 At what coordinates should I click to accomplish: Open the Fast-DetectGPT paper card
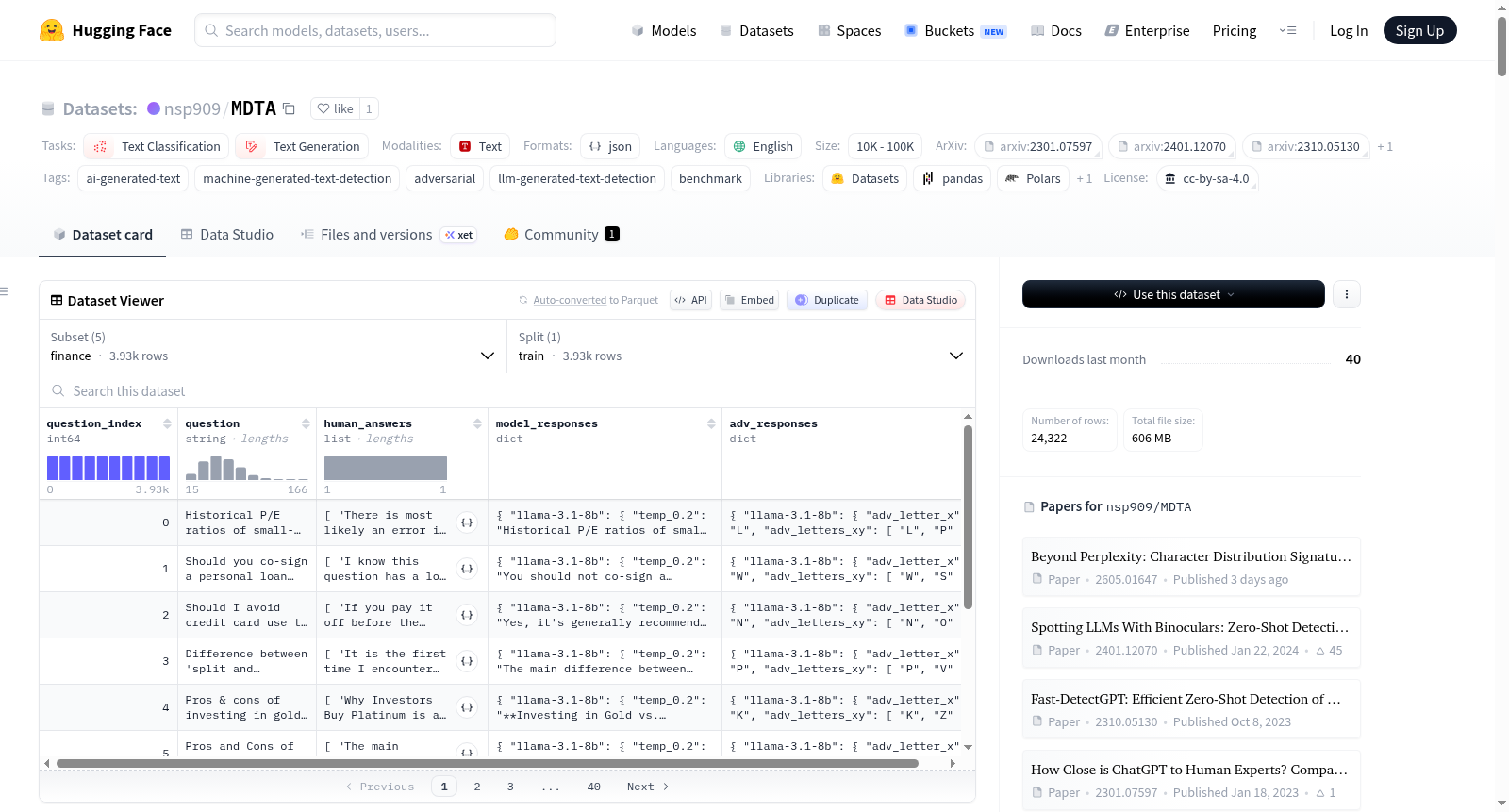click(1191, 709)
